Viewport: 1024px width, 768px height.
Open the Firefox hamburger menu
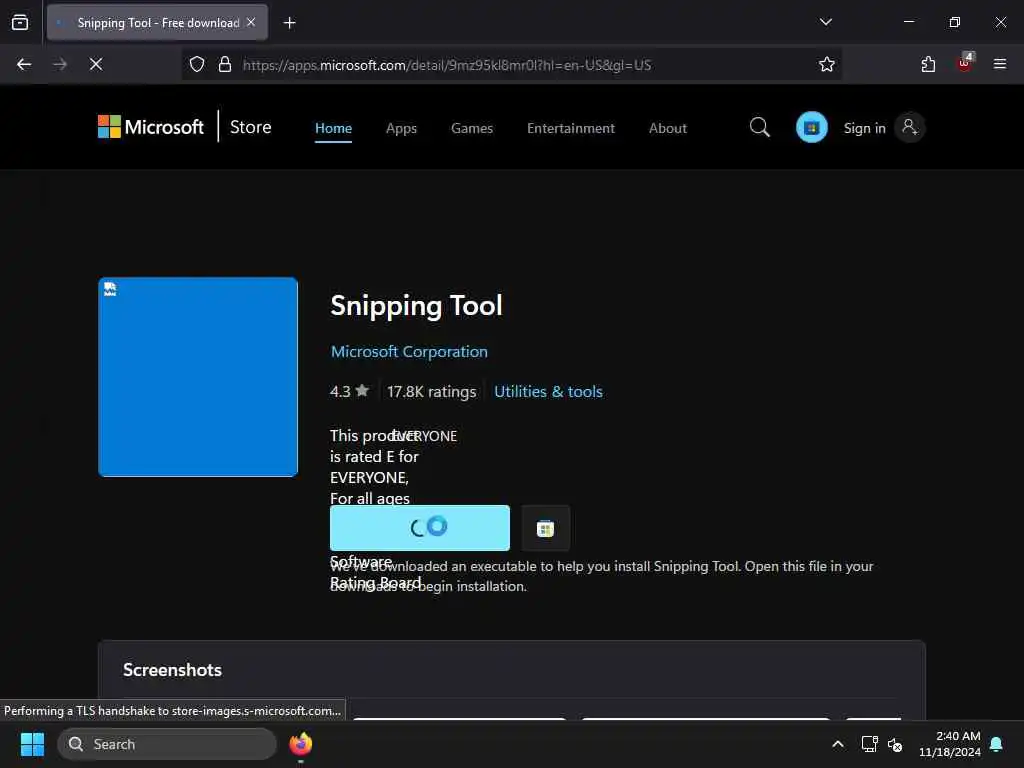coord(1000,64)
